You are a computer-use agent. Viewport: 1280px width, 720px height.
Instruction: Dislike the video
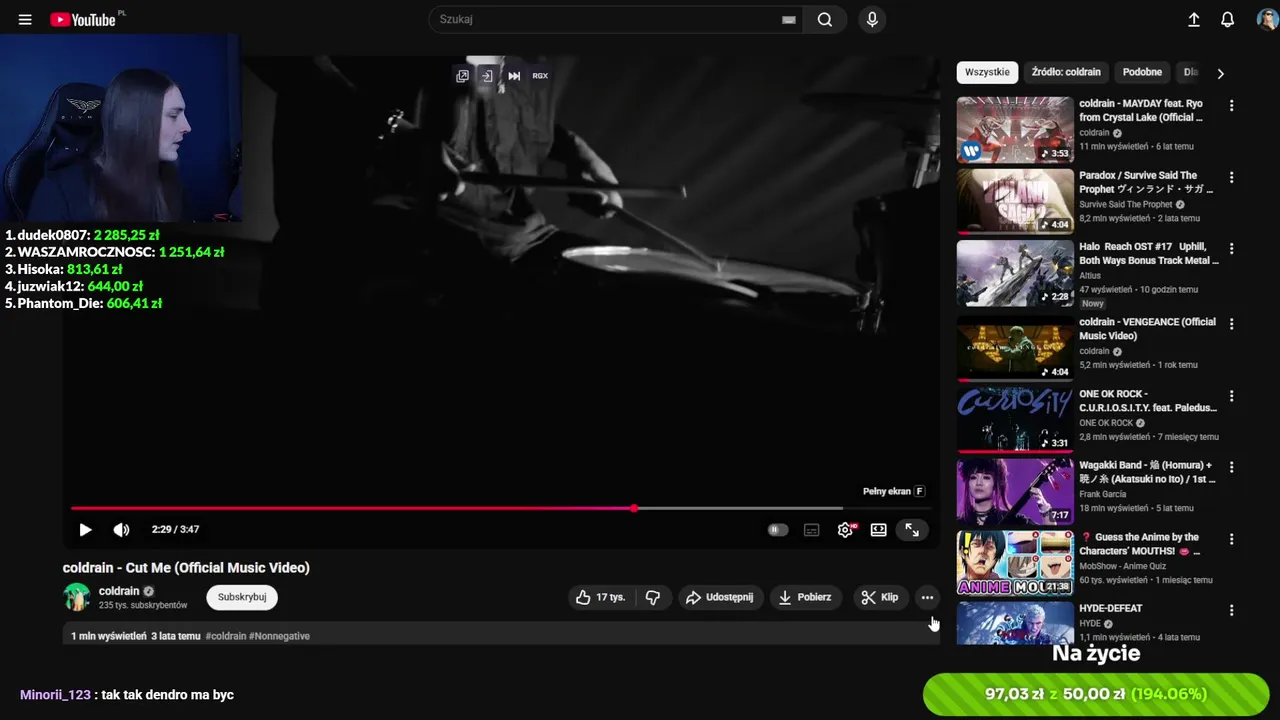(x=653, y=597)
